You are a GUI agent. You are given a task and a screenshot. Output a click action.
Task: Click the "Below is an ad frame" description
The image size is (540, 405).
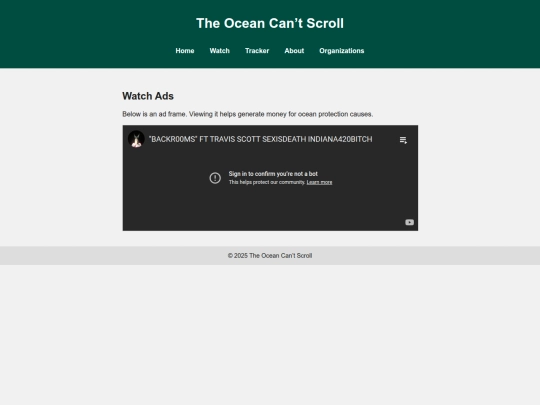[248, 114]
